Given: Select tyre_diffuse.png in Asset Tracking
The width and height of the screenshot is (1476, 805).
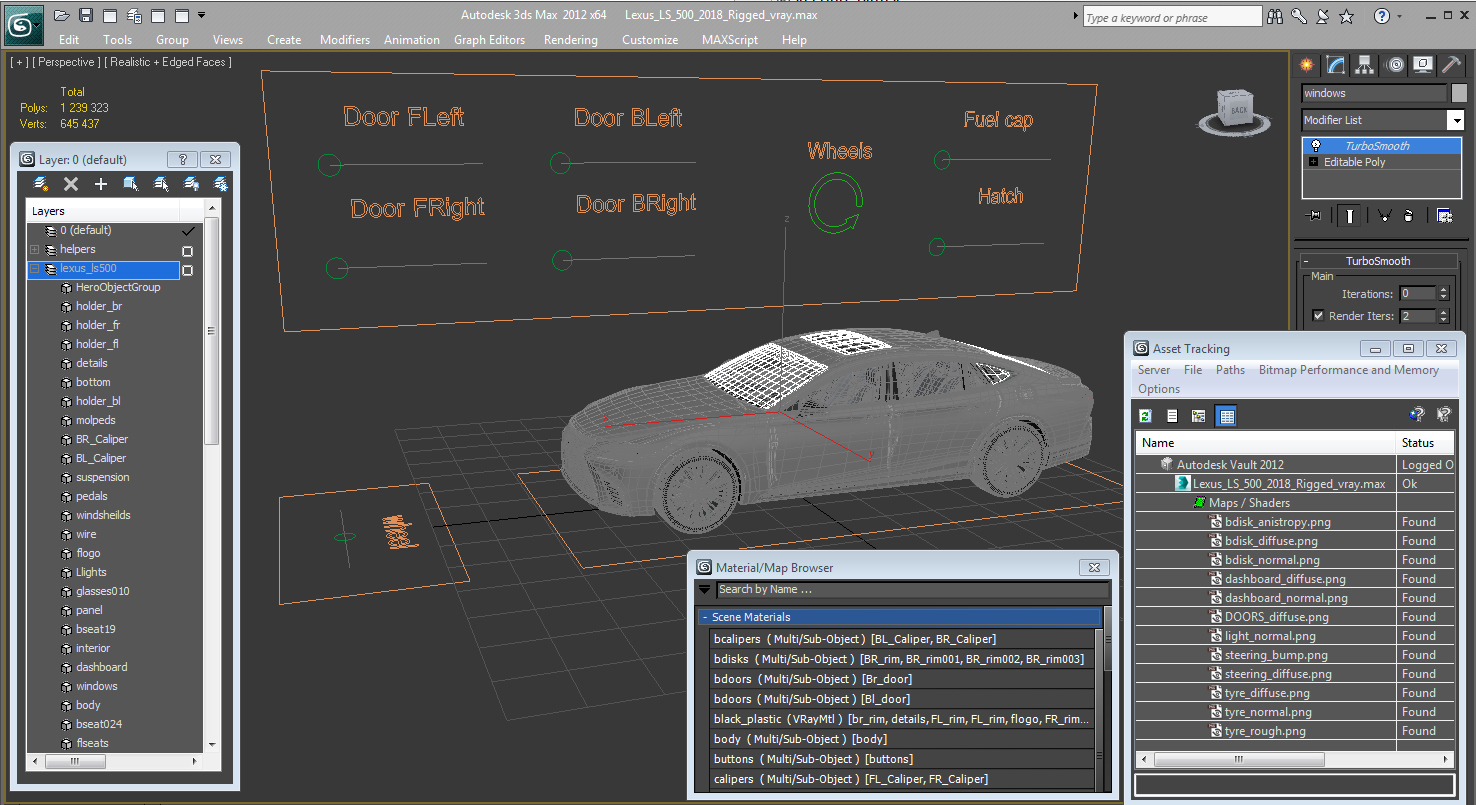Looking at the screenshot, I should point(1267,693).
